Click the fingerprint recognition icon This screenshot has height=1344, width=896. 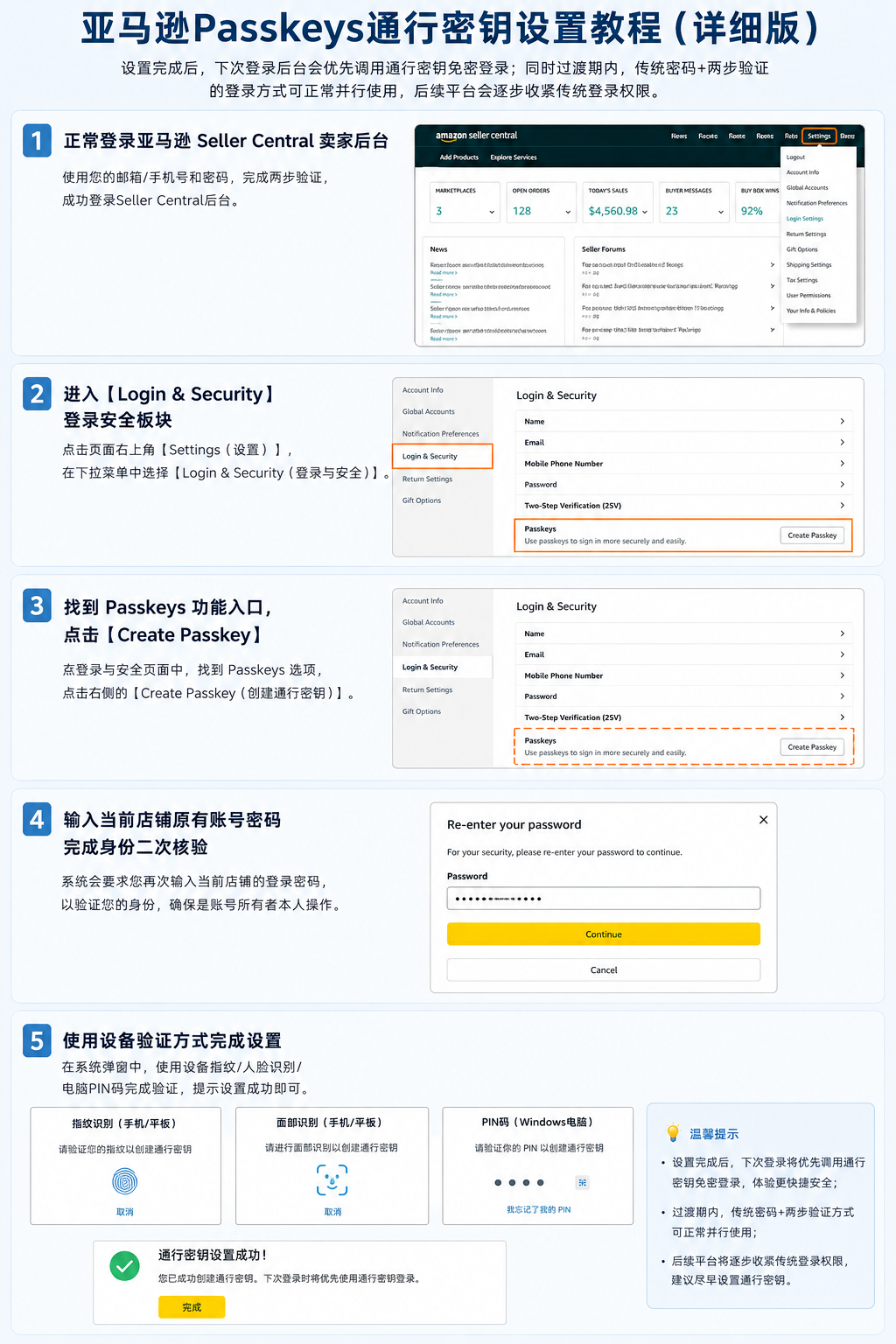[x=125, y=1182]
